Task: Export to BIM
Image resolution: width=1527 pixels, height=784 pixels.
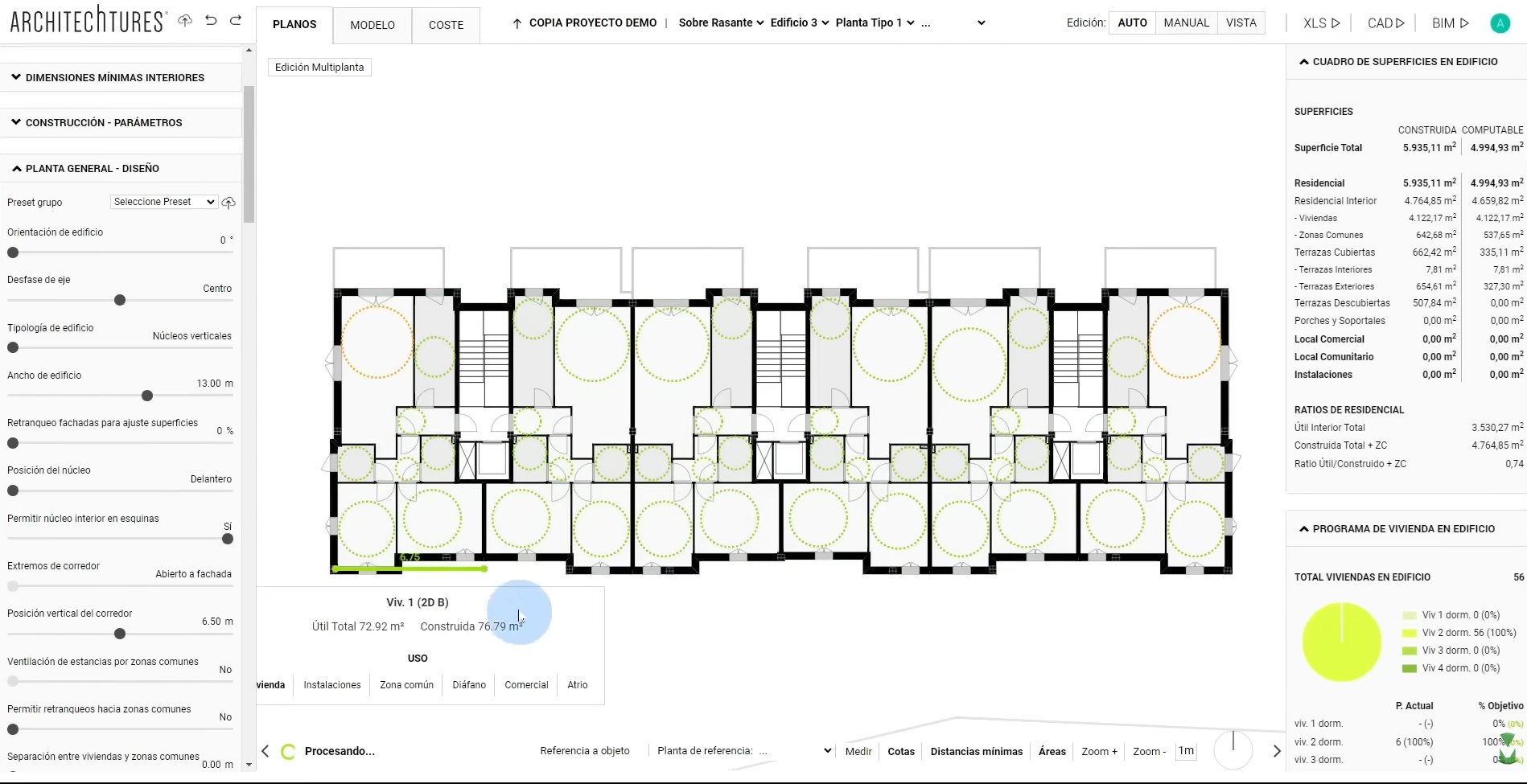Action: [x=1451, y=23]
